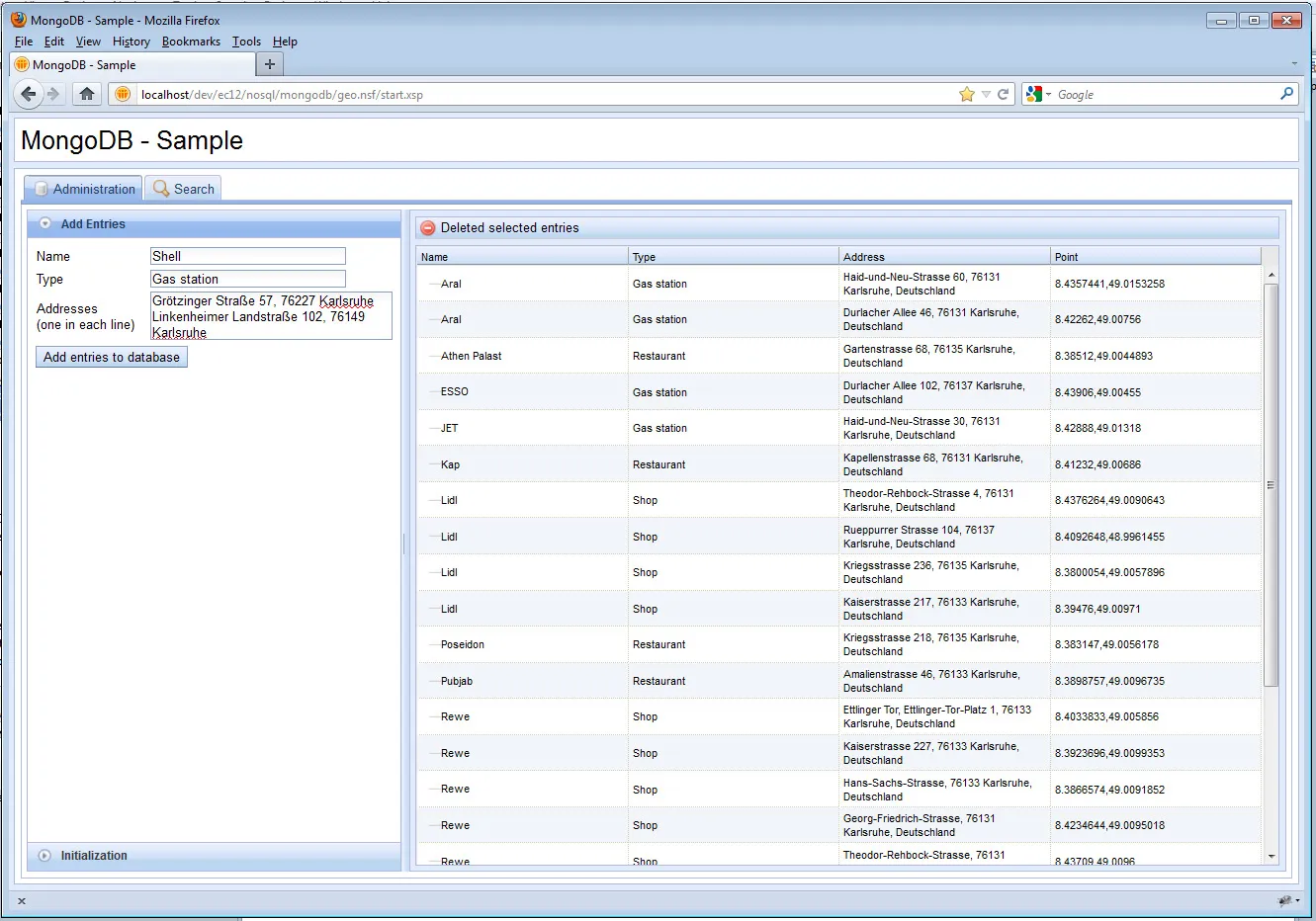Screen dimensions: 1316x921
Task: Expand the Initialization section
Action: (x=45, y=856)
